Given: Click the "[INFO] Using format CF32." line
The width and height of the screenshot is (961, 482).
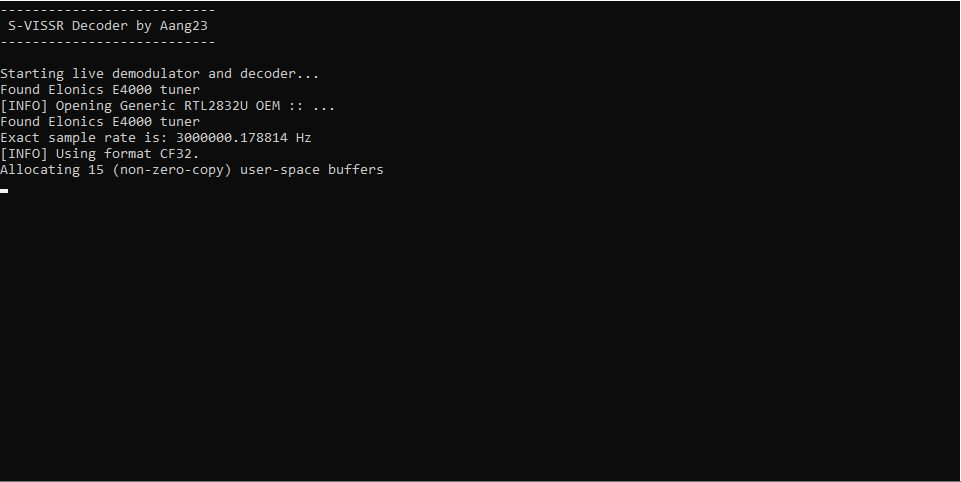Looking at the screenshot, I should (100, 153).
